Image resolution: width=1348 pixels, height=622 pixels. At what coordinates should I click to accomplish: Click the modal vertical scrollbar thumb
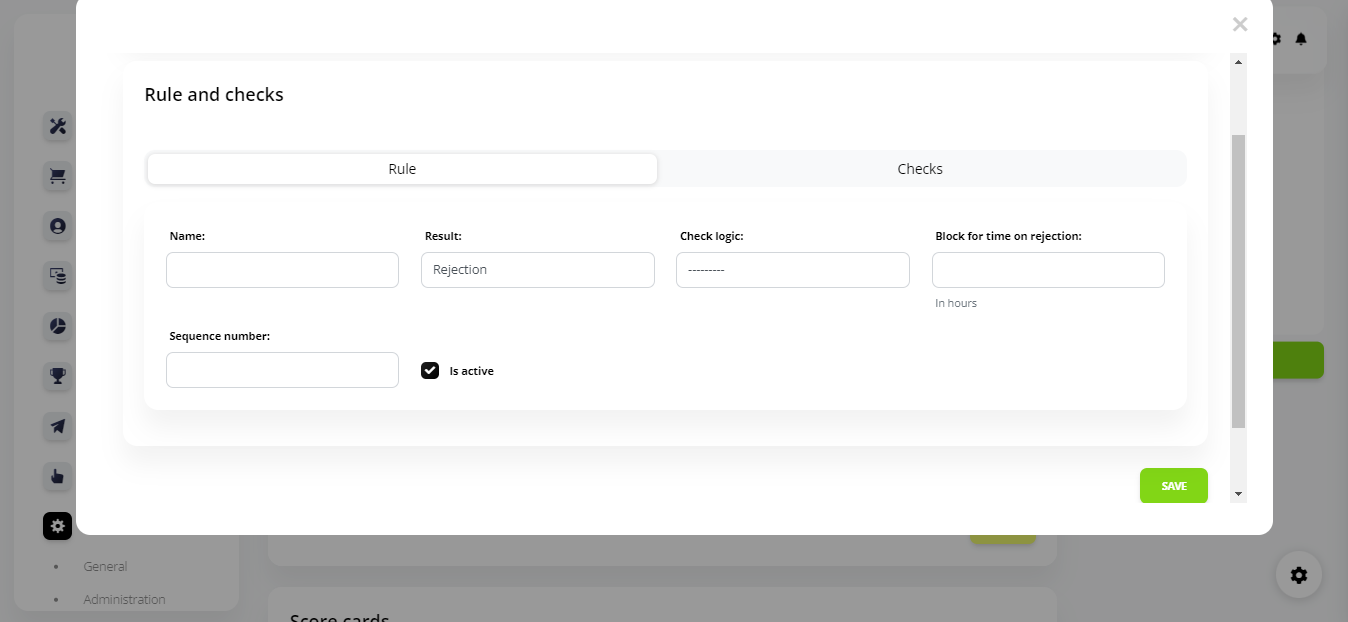[1239, 281]
